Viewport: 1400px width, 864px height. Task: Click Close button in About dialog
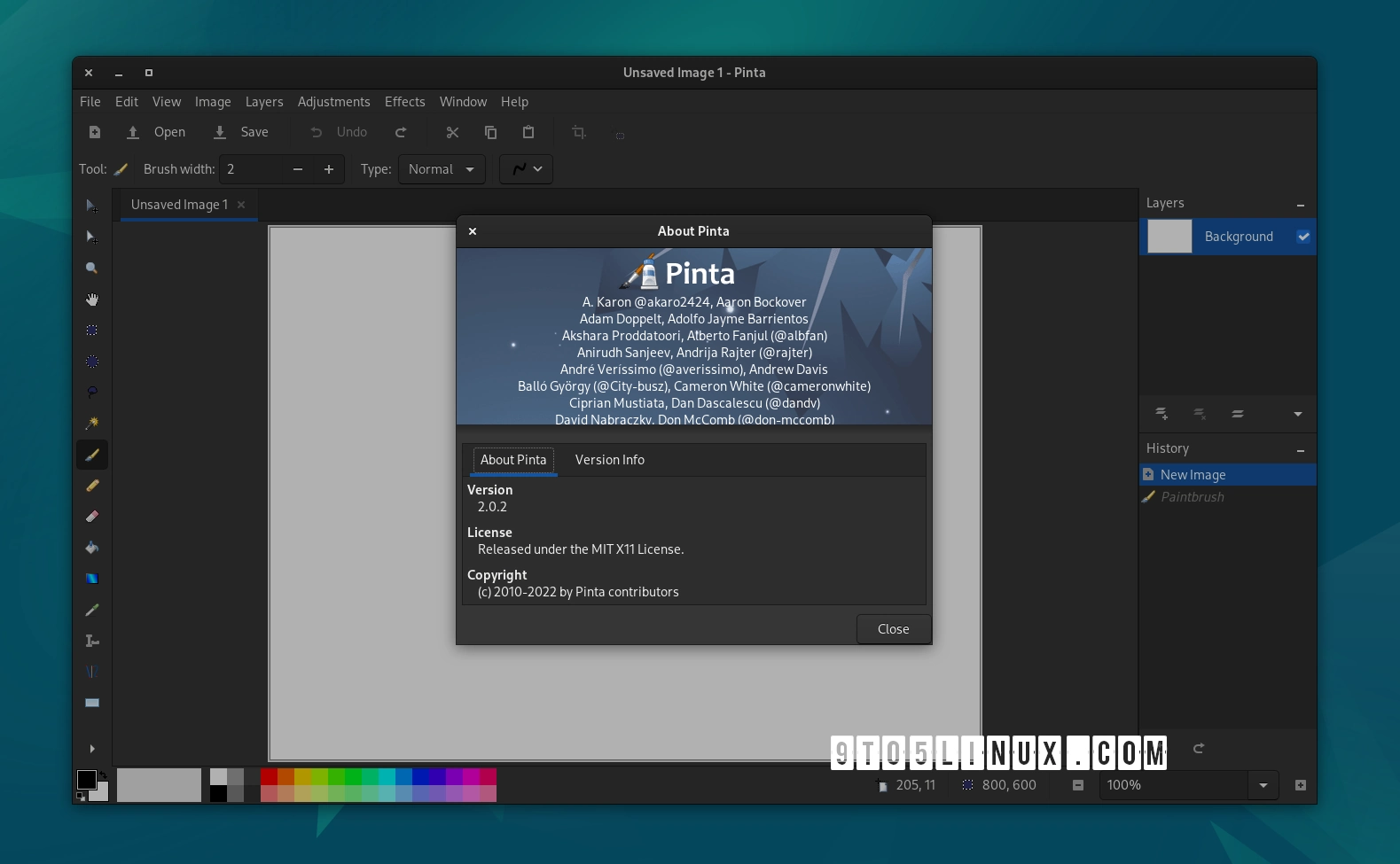tap(894, 629)
